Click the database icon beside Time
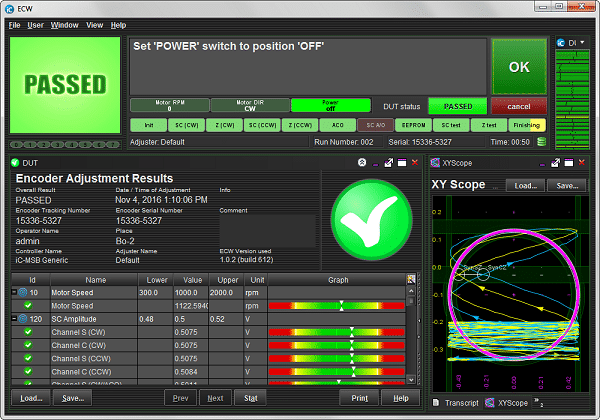600x420 pixels. pyautogui.click(x=541, y=143)
